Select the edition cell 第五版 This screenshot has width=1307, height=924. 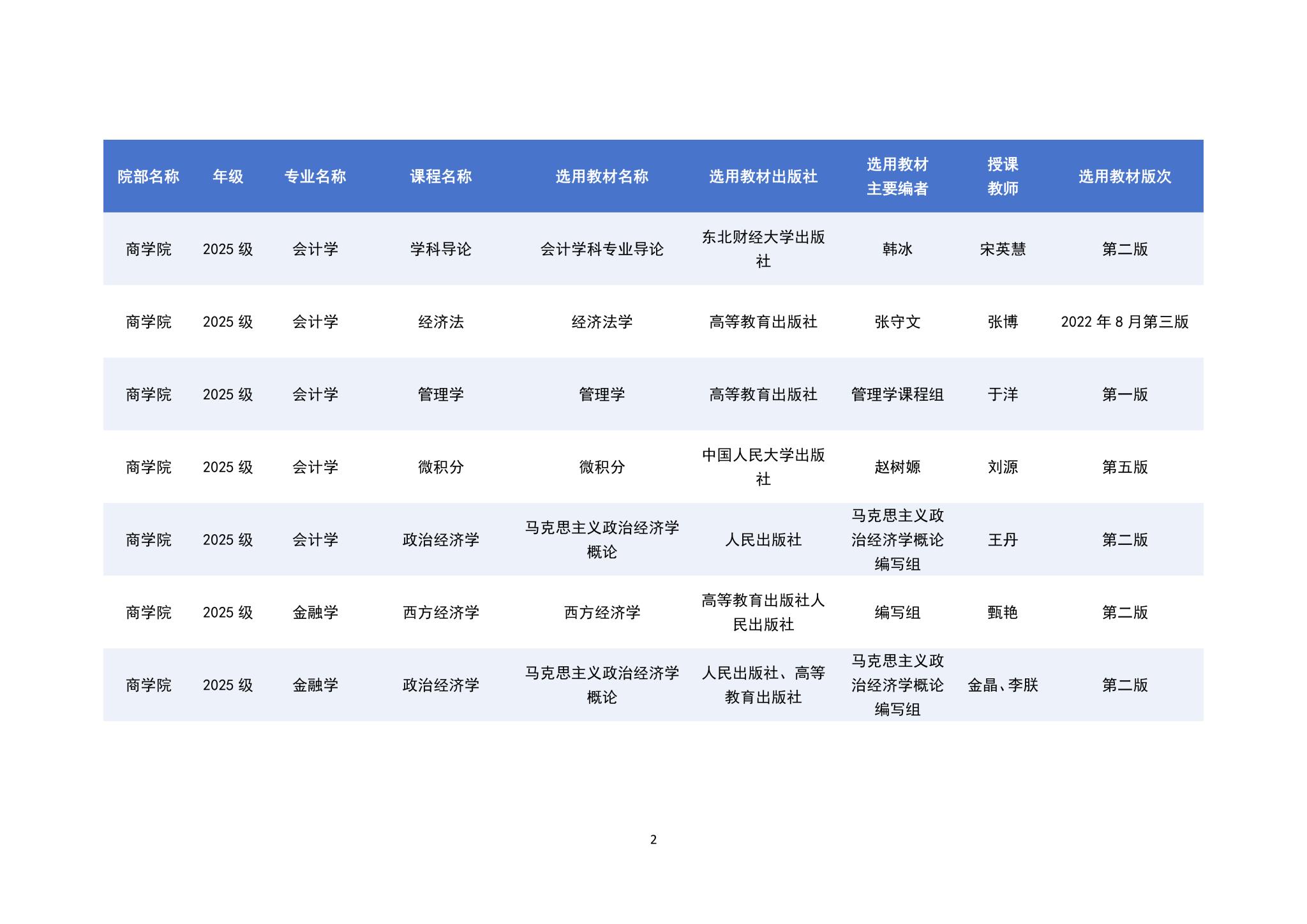(1125, 467)
